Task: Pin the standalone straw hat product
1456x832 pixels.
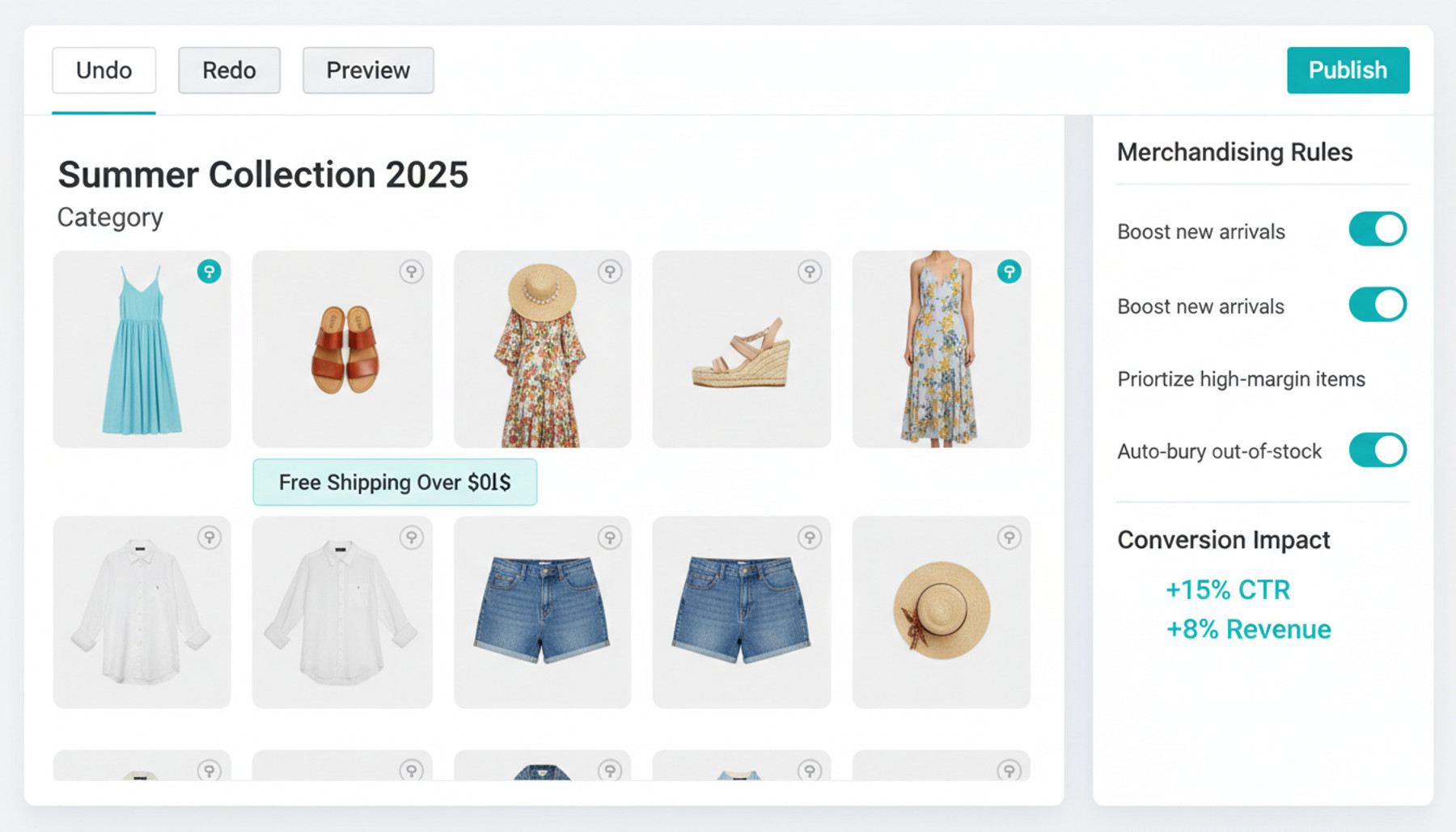Action: click(x=1009, y=538)
